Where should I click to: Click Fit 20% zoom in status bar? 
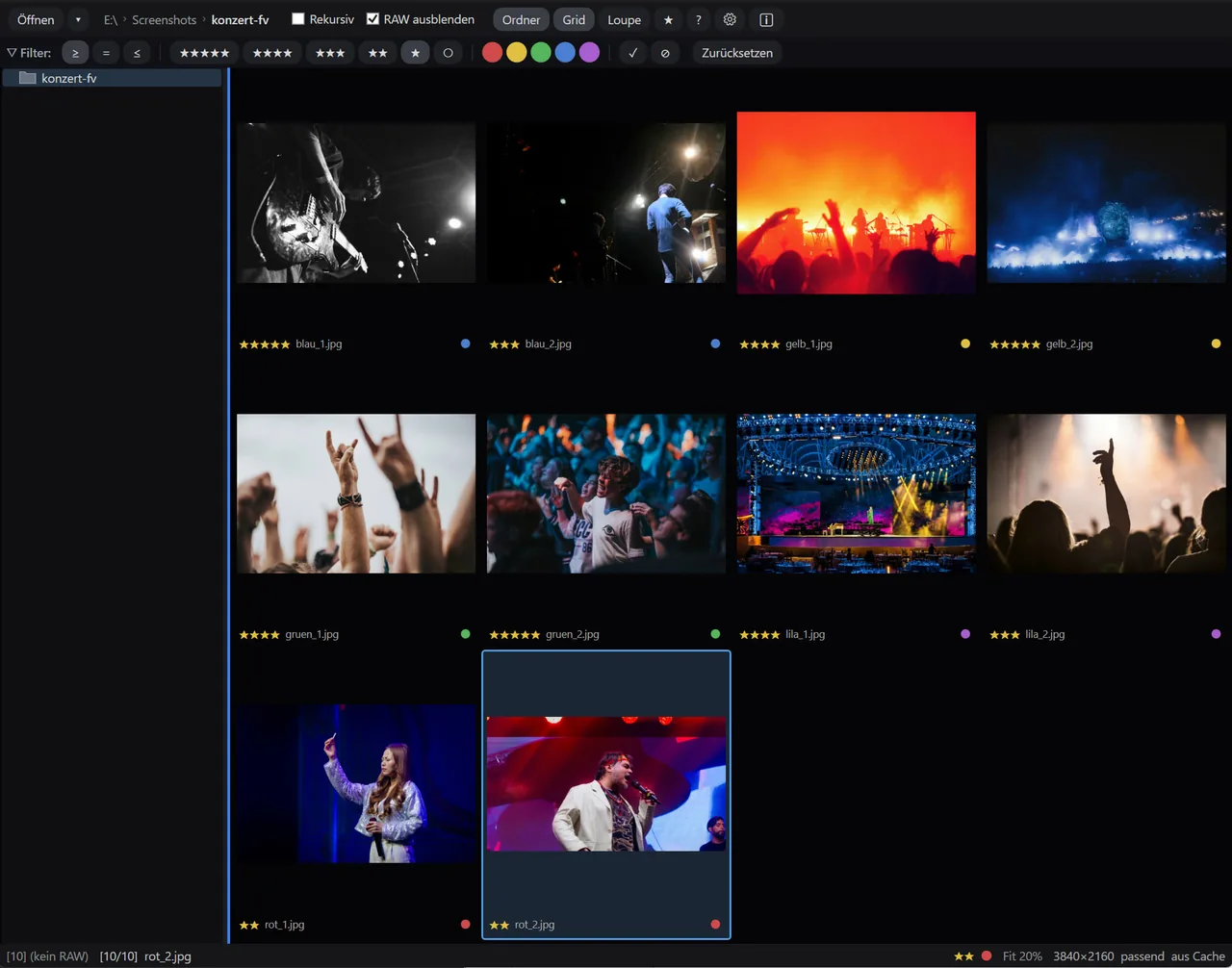coord(1022,956)
